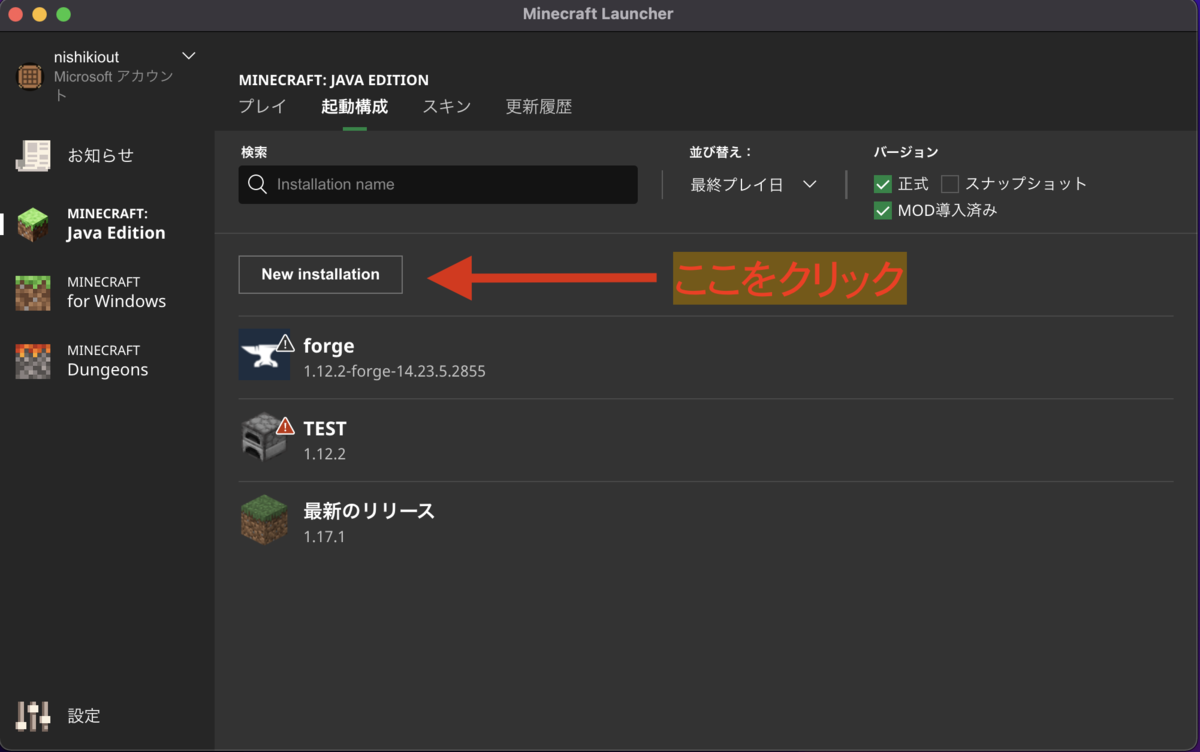Click the TEST furnace icon
1200x752 pixels.
[264, 437]
